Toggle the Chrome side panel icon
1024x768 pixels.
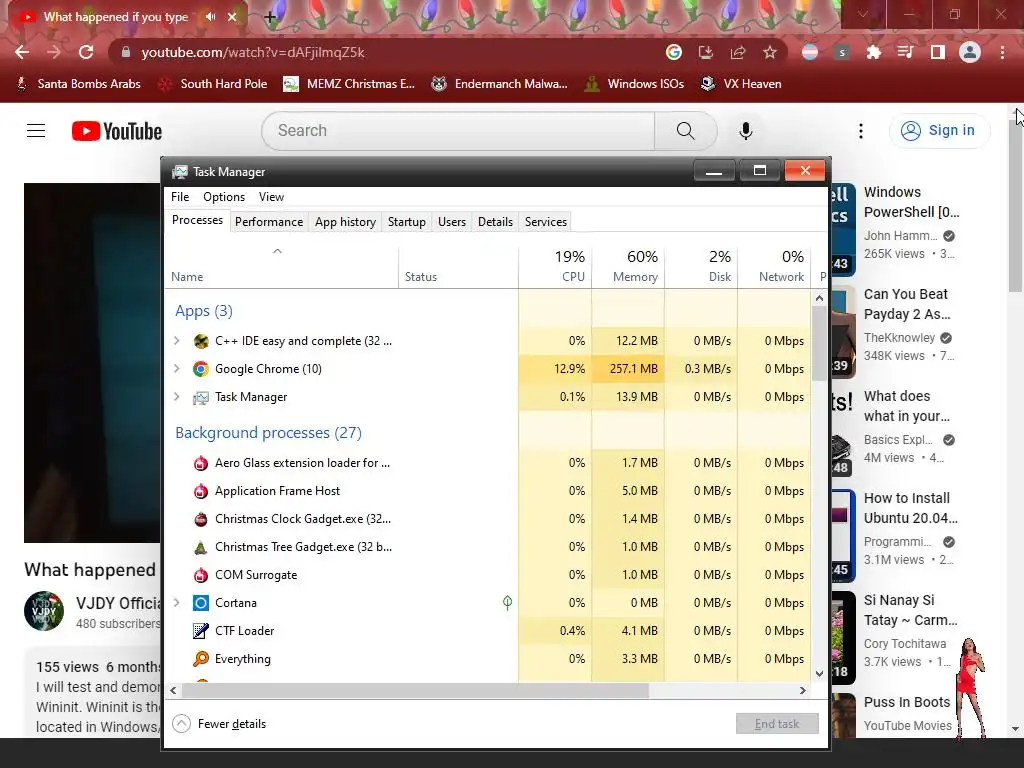click(x=938, y=52)
